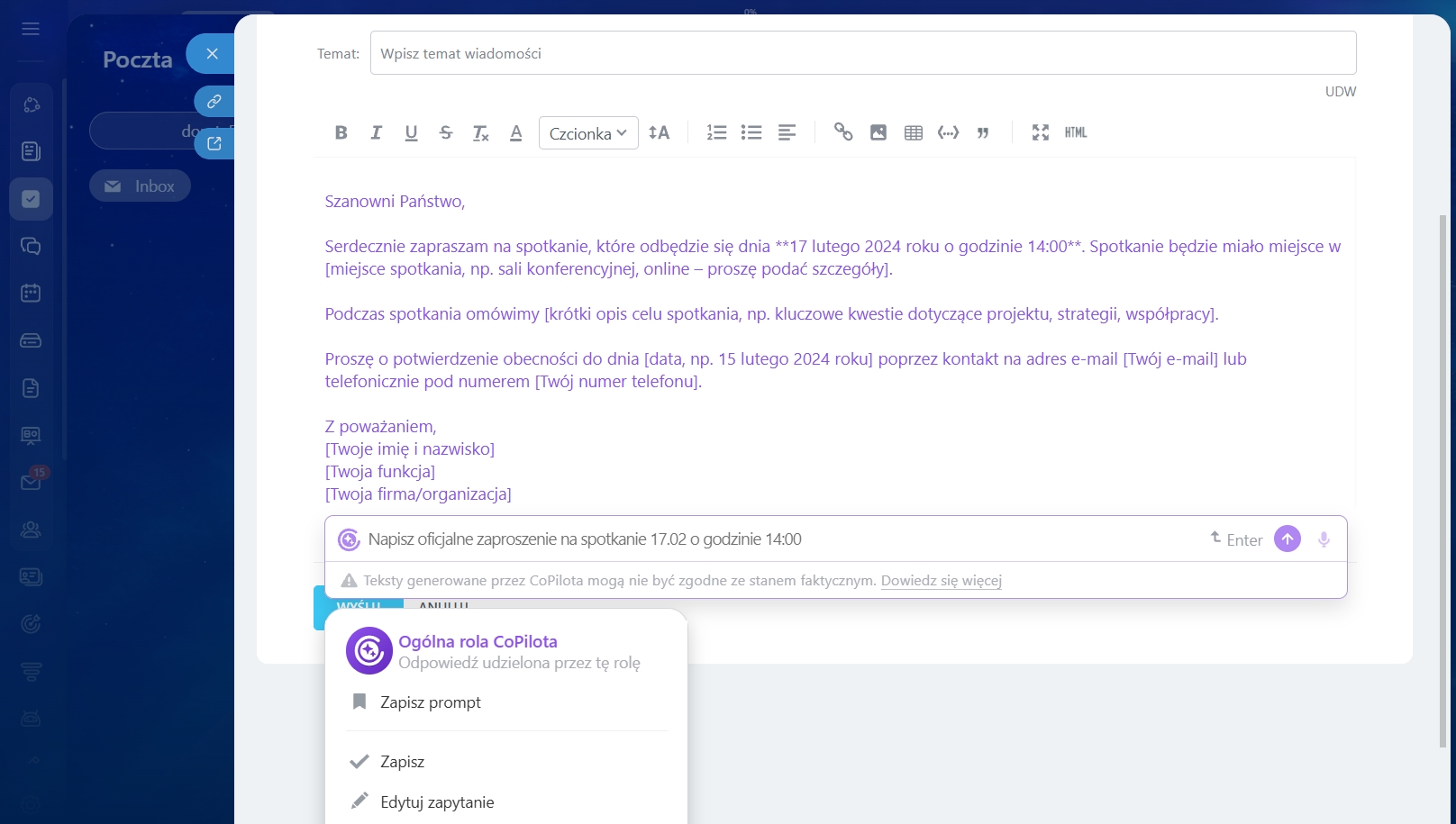The height and width of the screenshot is (824, 1456).
Task: Choose Edytuj zapytanie from menu
Action: tap(436, 802)
